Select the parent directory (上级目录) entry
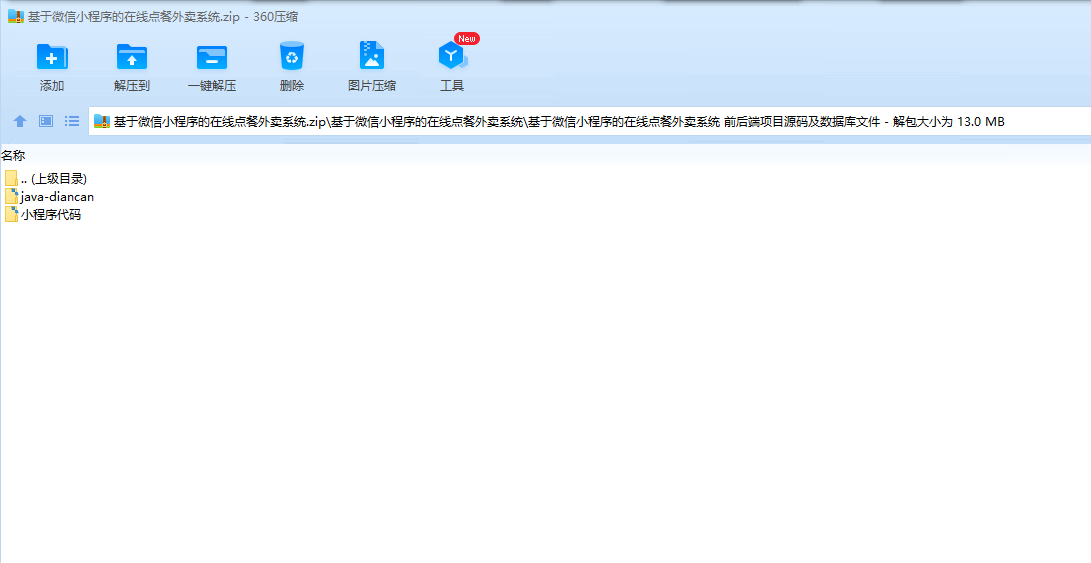The image size is (1091, 563). [x=46, y=179]
